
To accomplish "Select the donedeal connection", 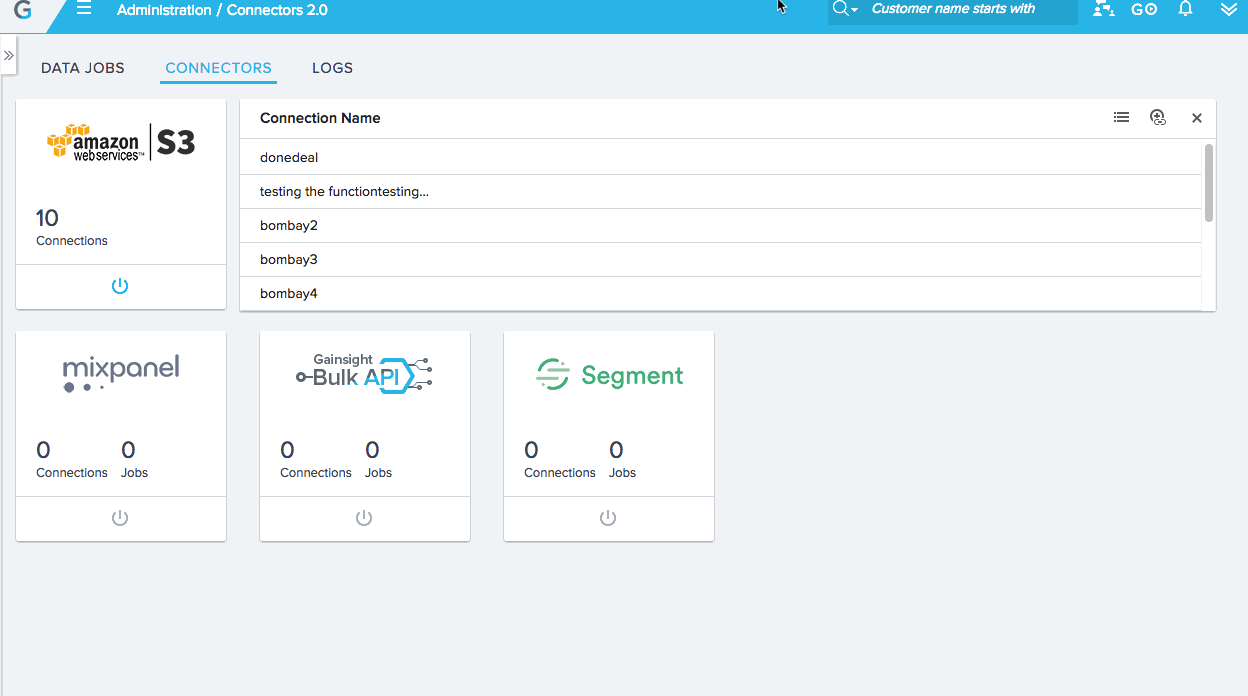I will pos(720,158).
